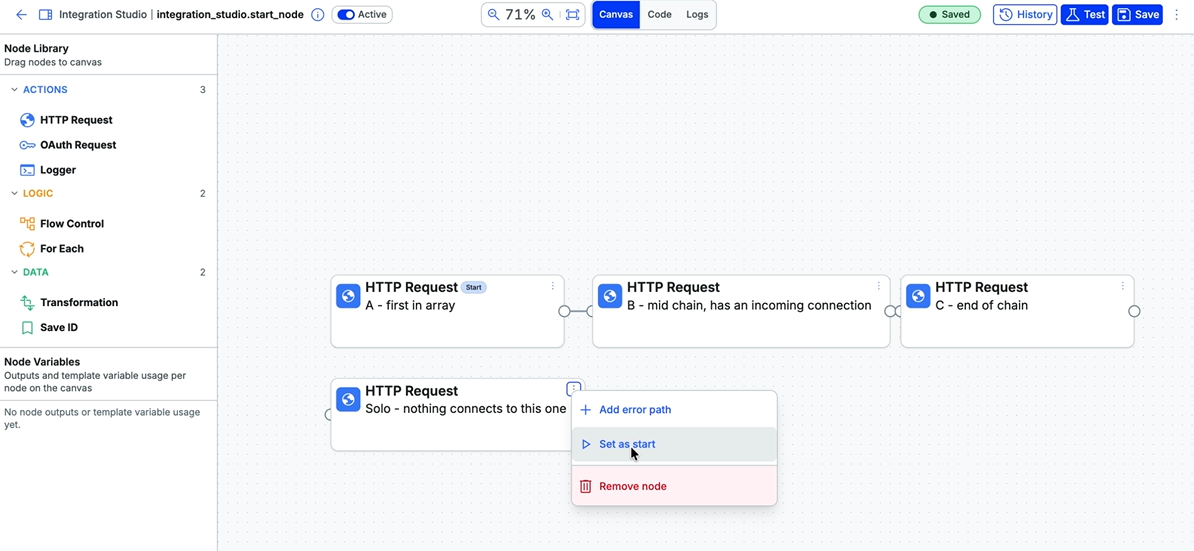
Task: Open the top-right kebab menu
Action: (1176, 14)
